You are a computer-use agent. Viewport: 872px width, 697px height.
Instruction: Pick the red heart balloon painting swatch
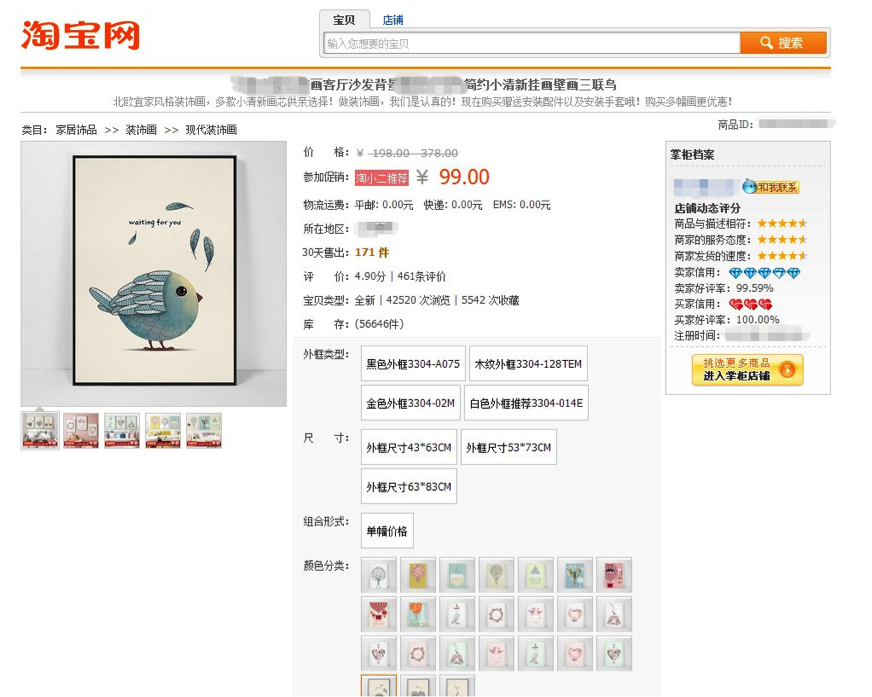click(x=379, y=614)
